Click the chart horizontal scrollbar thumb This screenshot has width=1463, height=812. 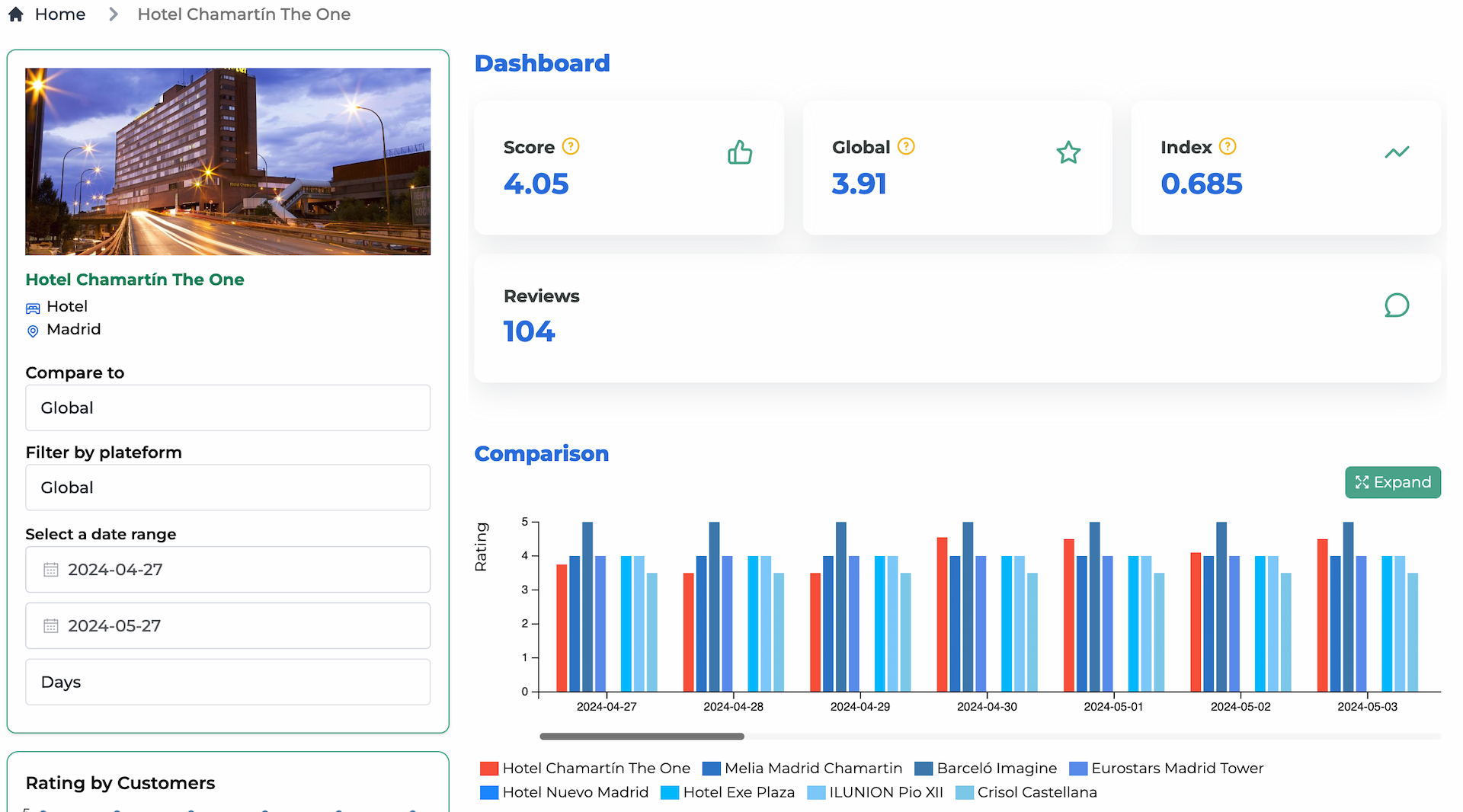pyautogui.click(x=642, y=737)
